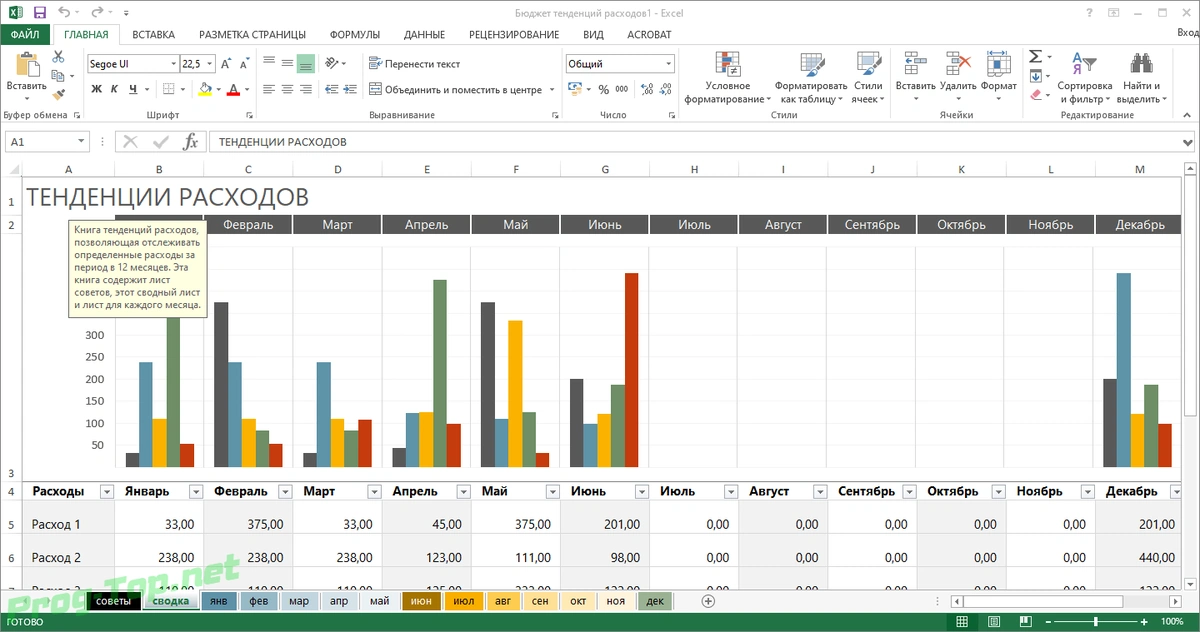Switch to Page Break Preview in status bar
1200x632 pixels.
(1027, 622)
